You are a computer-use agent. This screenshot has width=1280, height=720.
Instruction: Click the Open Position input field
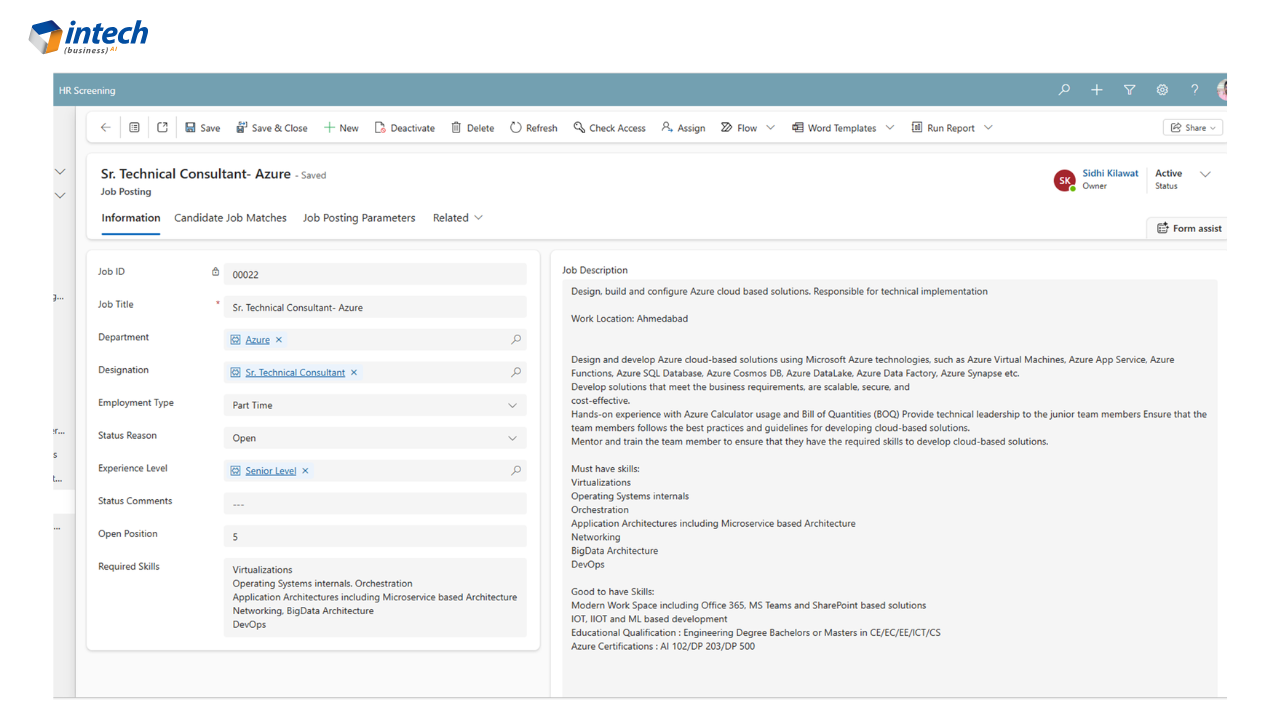click(375, 536)
